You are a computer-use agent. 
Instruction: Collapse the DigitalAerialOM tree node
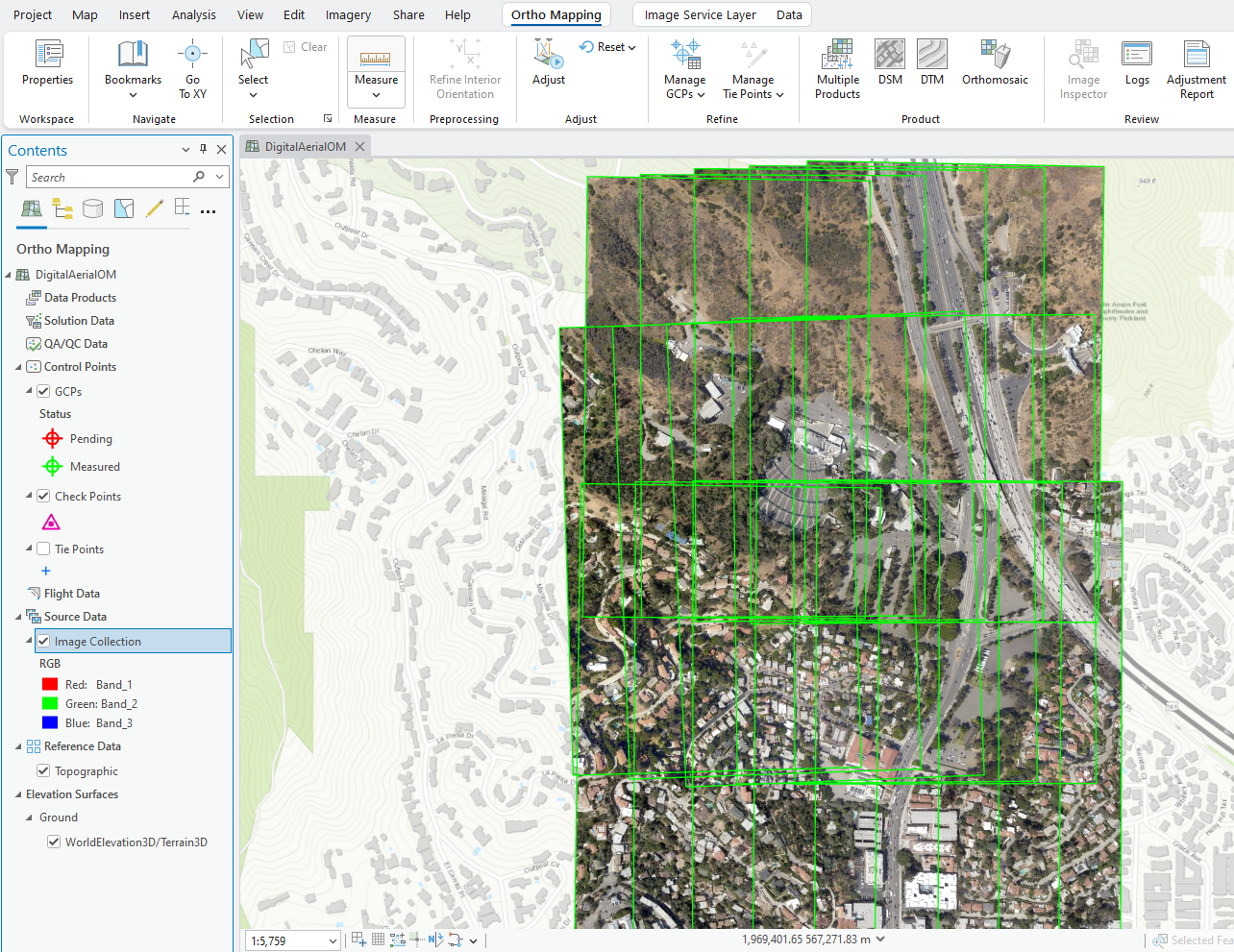8,275
